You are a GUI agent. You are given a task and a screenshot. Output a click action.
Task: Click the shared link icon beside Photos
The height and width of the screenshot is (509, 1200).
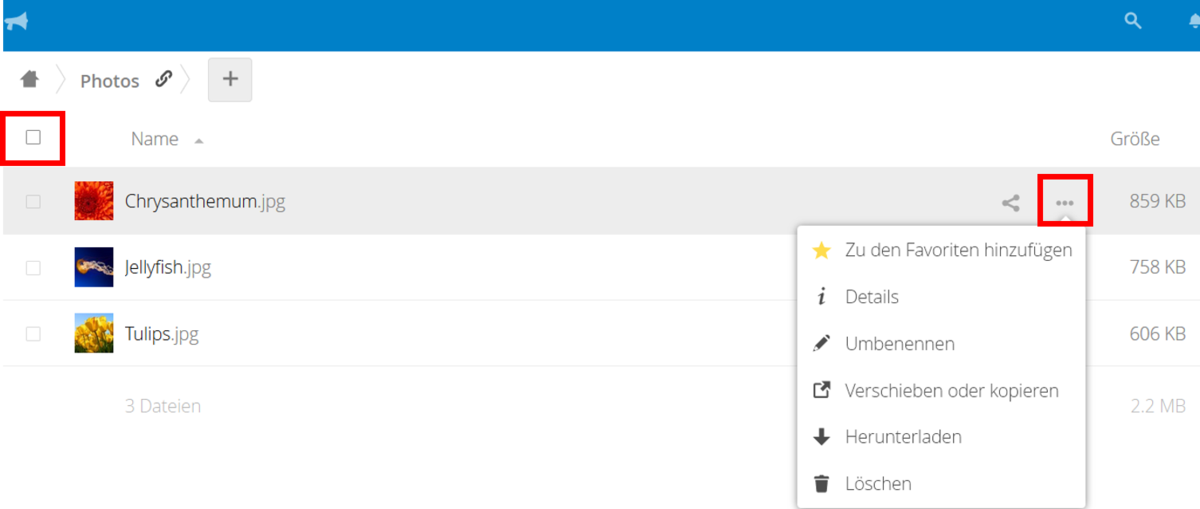click(x=164, y=80)
